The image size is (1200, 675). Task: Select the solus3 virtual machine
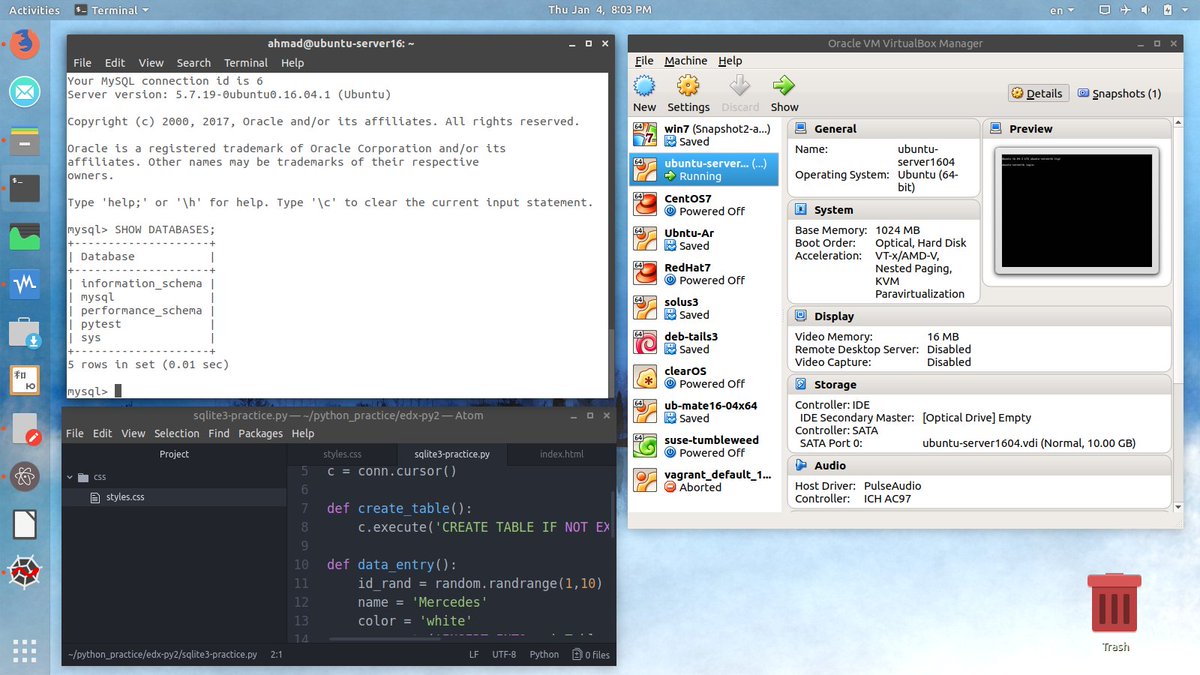[704, 308]
